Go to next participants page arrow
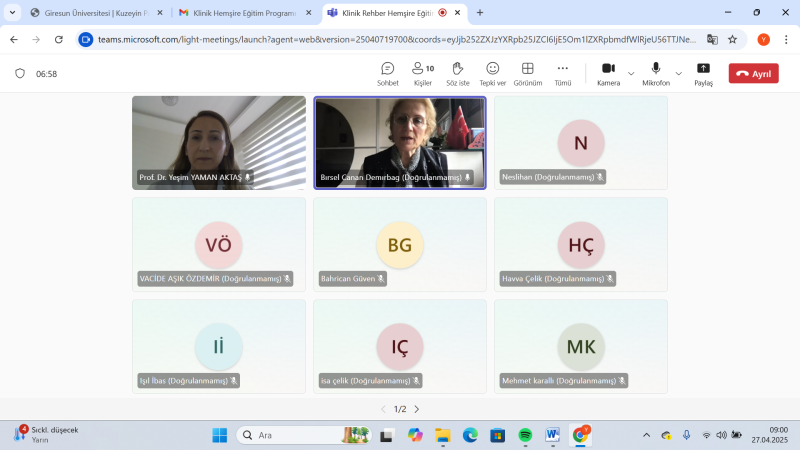 click(x=417, y=409)
